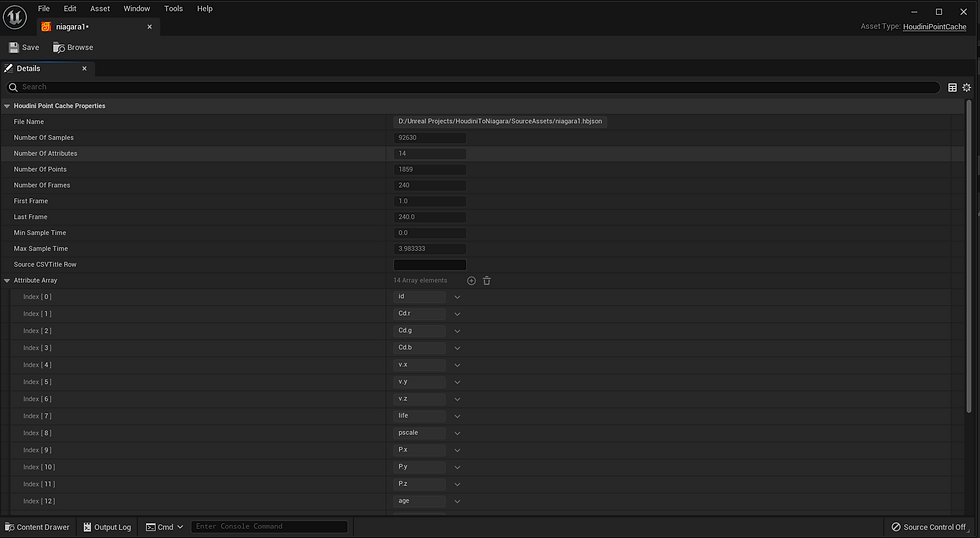Edit the Index 12 age attribute name
This screenshot has width=980, height=538.
tap(419, 501)
